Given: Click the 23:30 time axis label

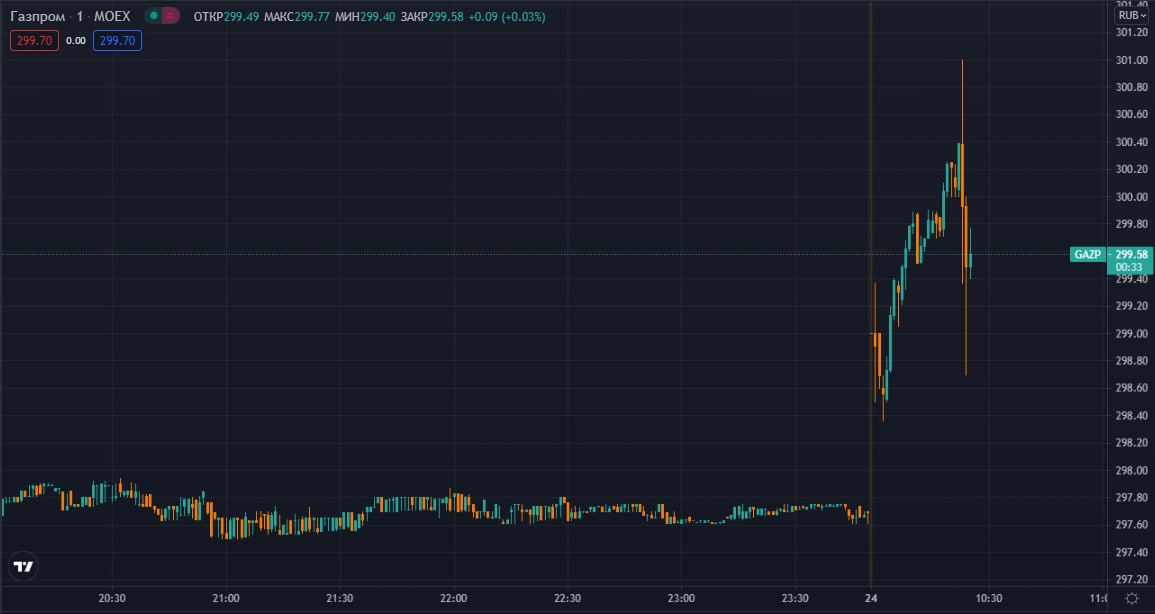Looking at the screenshot, I should click(795, 599).
